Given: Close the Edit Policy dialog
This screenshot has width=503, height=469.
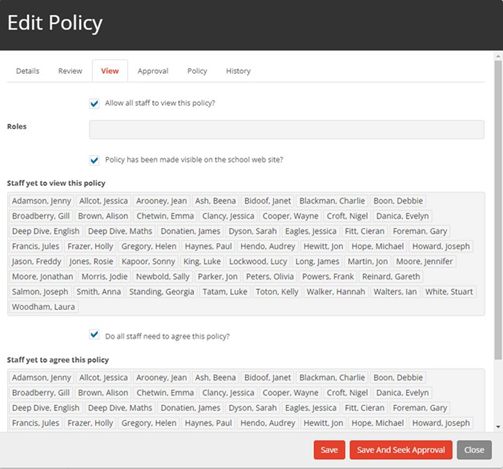Looking at the screenshot, I should (x=474, y=450).
